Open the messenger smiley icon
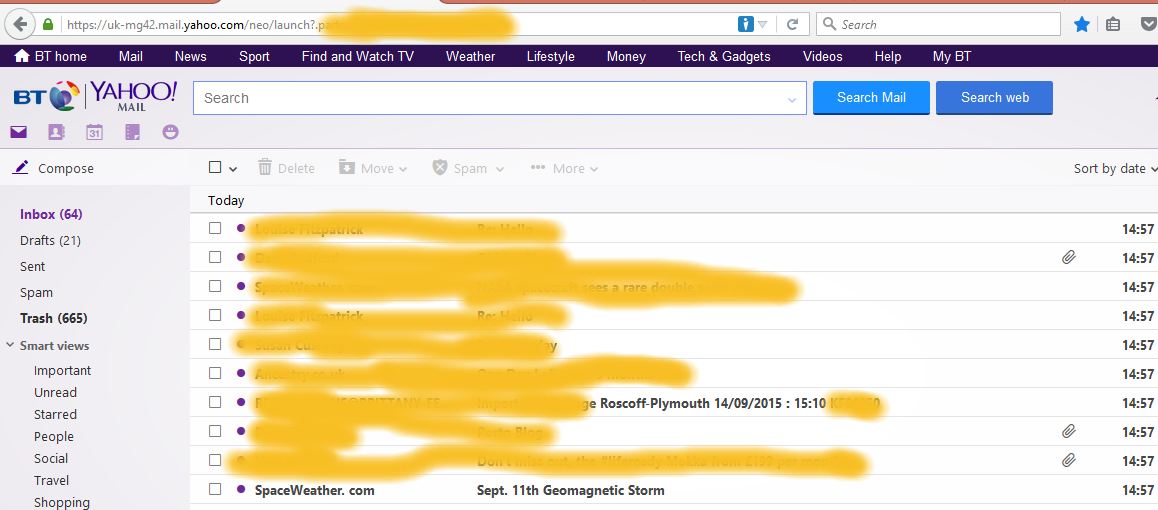This screenshot has width=1158, height=510. 170,132
